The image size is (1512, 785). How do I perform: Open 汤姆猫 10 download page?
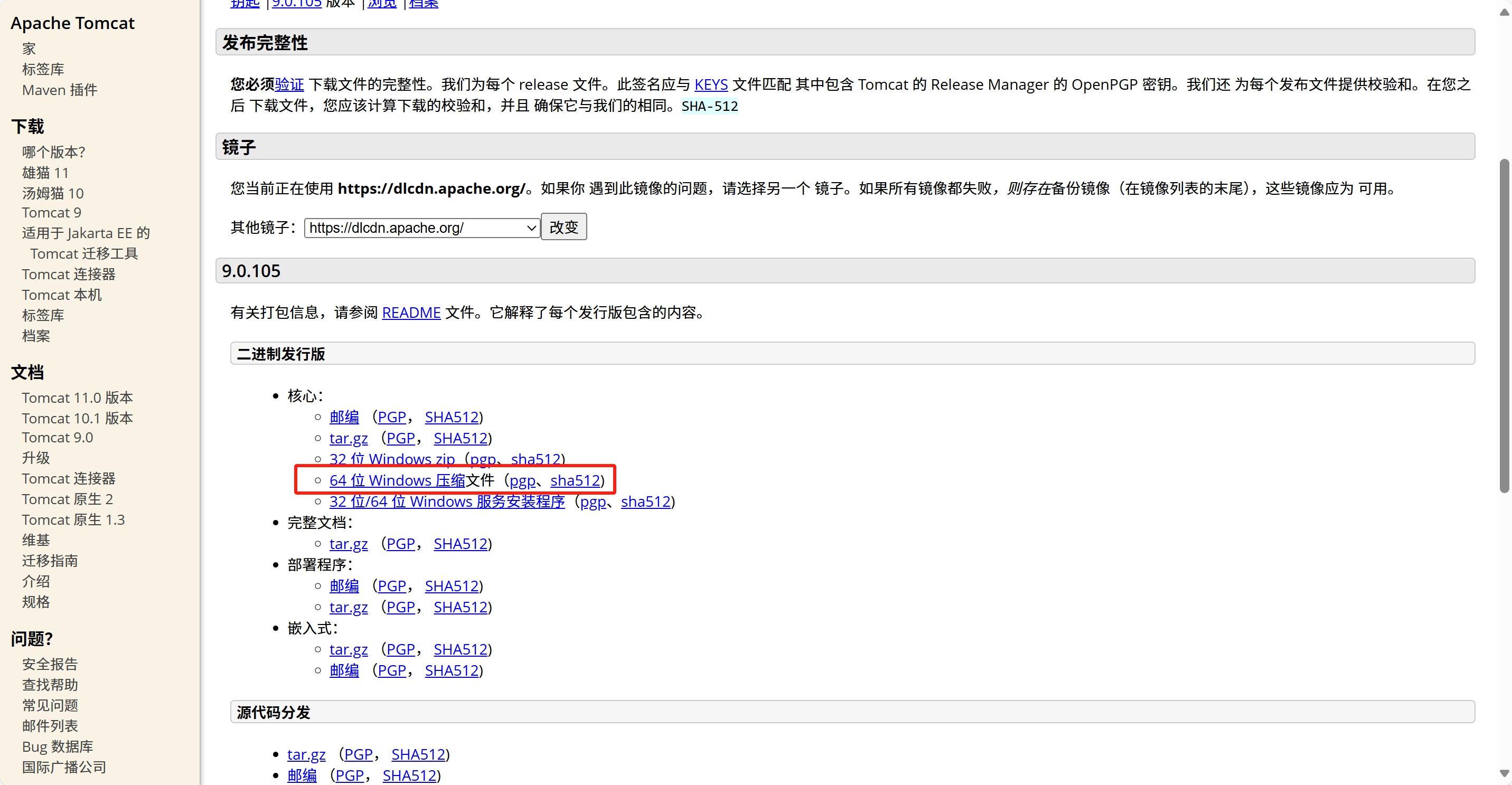(53, 193)
